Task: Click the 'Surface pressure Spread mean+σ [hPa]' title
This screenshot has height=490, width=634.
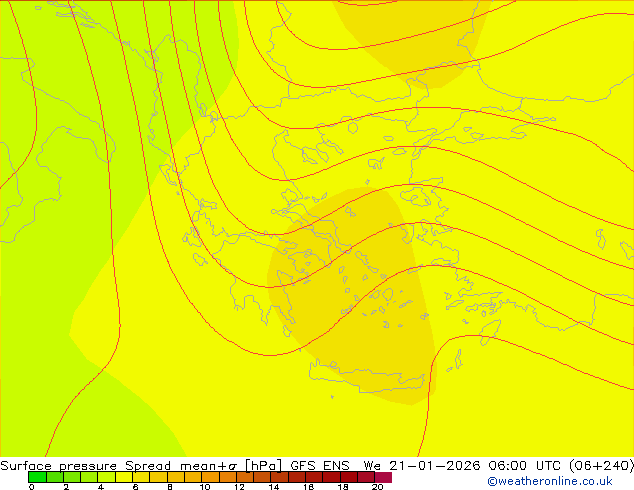Action: (x=140, y=466)
